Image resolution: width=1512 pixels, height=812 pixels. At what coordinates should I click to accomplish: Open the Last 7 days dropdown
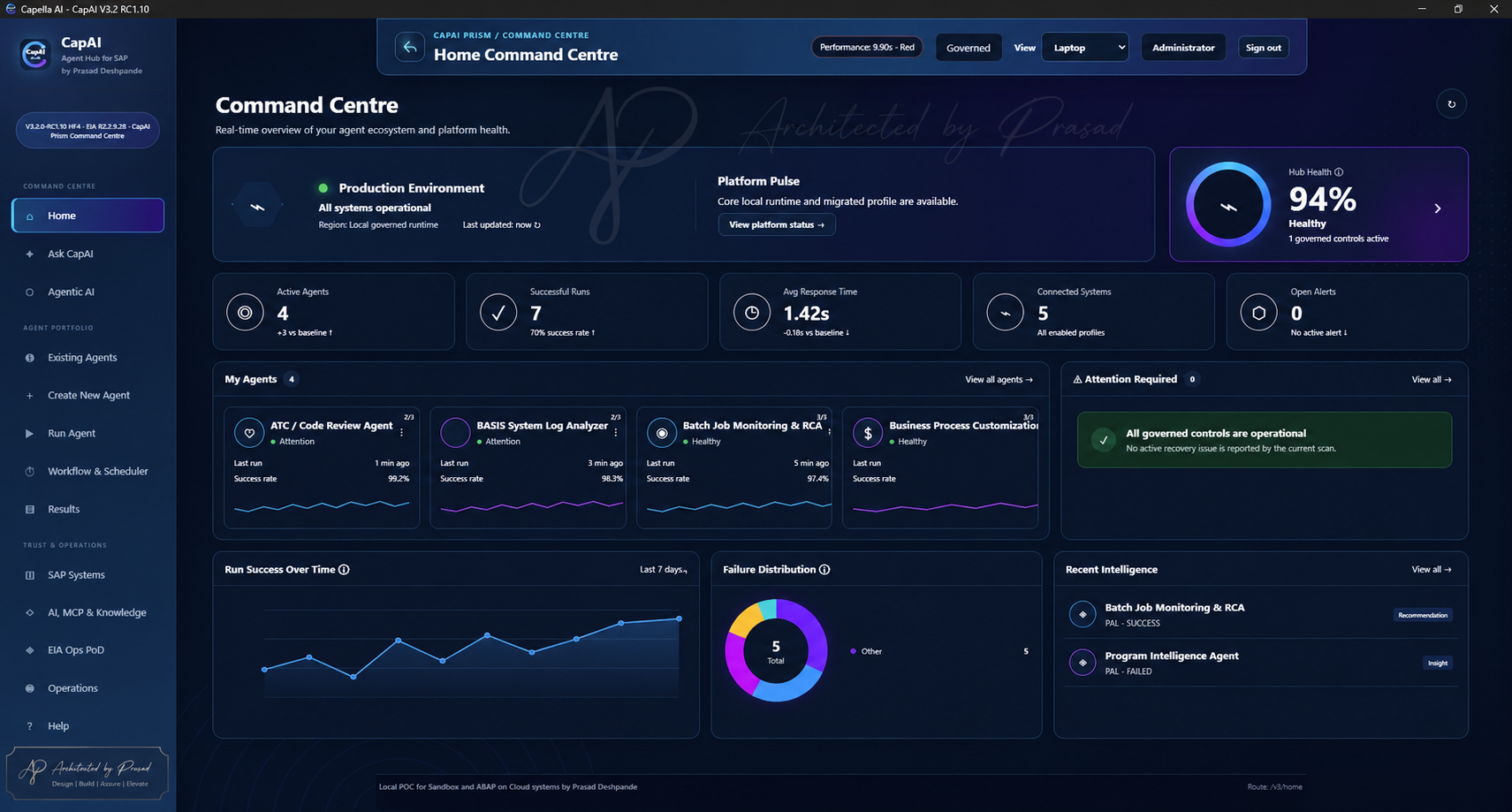tap(664, 570)
